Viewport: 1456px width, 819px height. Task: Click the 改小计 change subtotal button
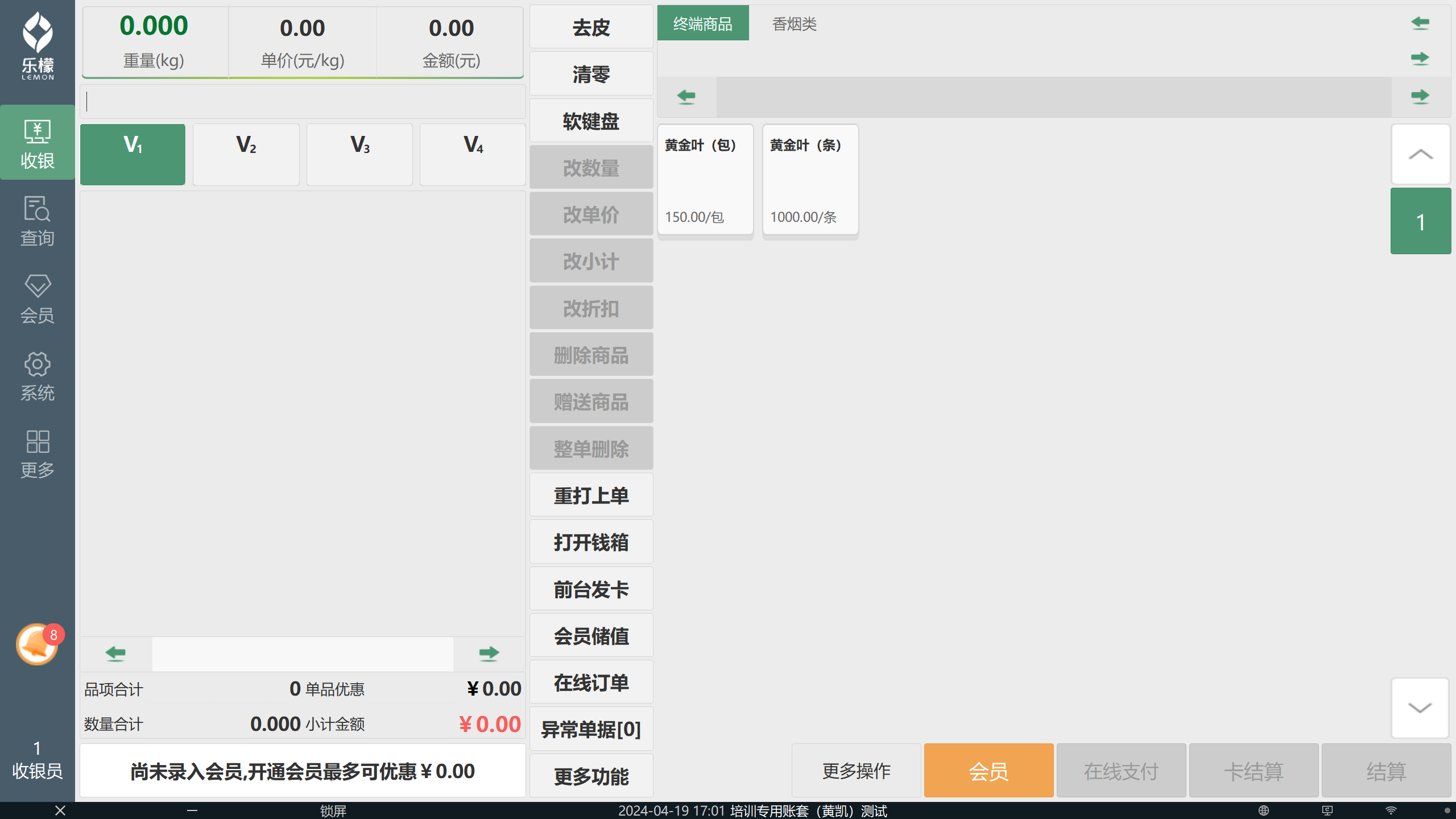(x=591, y=261)
